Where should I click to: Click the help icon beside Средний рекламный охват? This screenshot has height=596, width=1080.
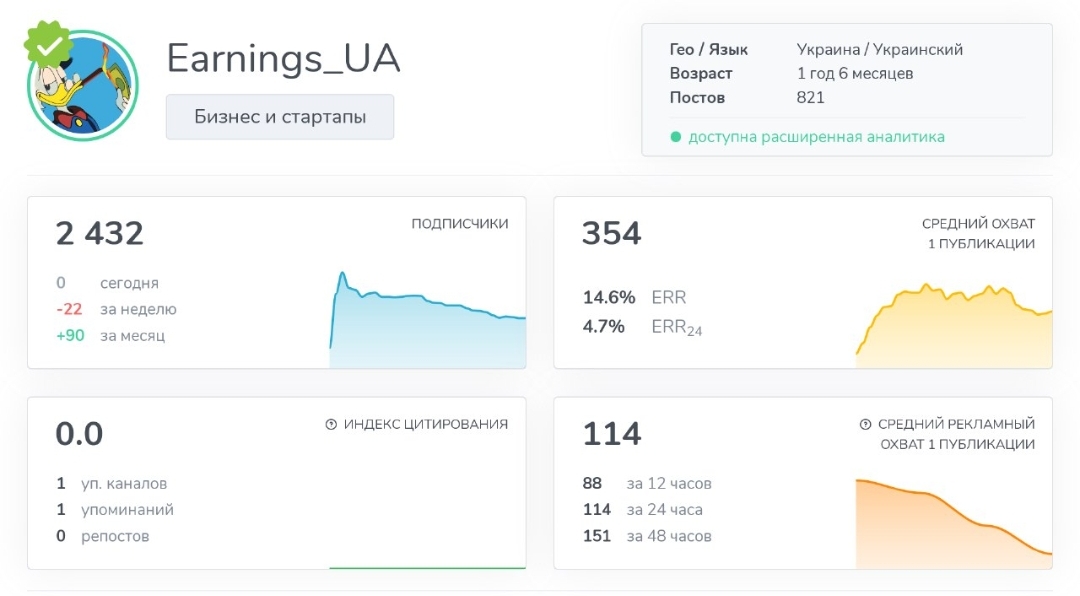click(x=867, y=423)
